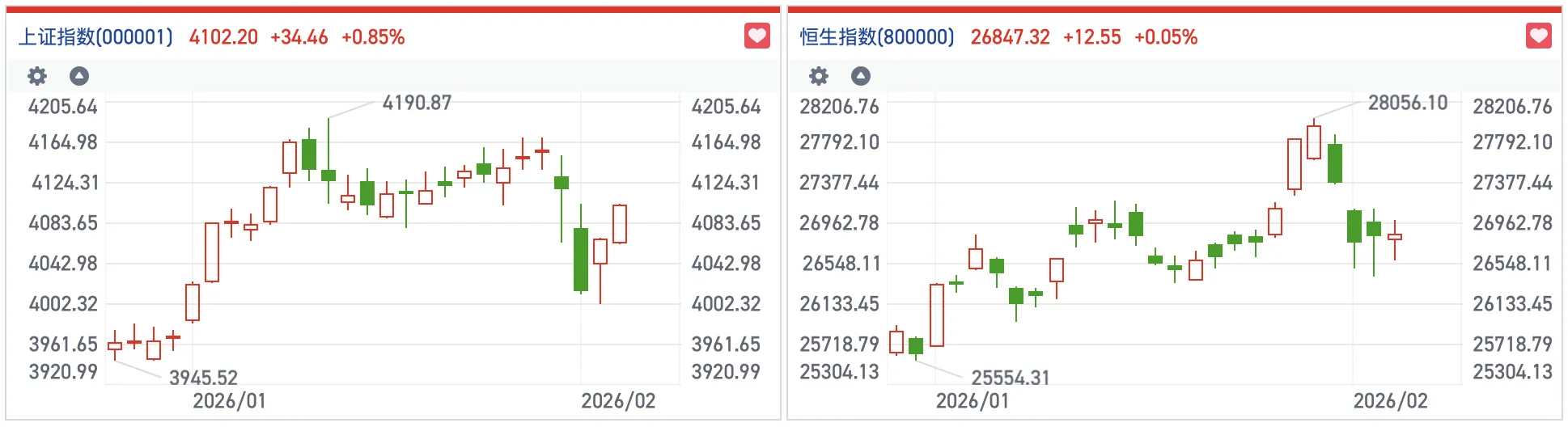1568x427 pixels.
Task: Toggle favorite heart for 上证指数
Action: point(756,36)
